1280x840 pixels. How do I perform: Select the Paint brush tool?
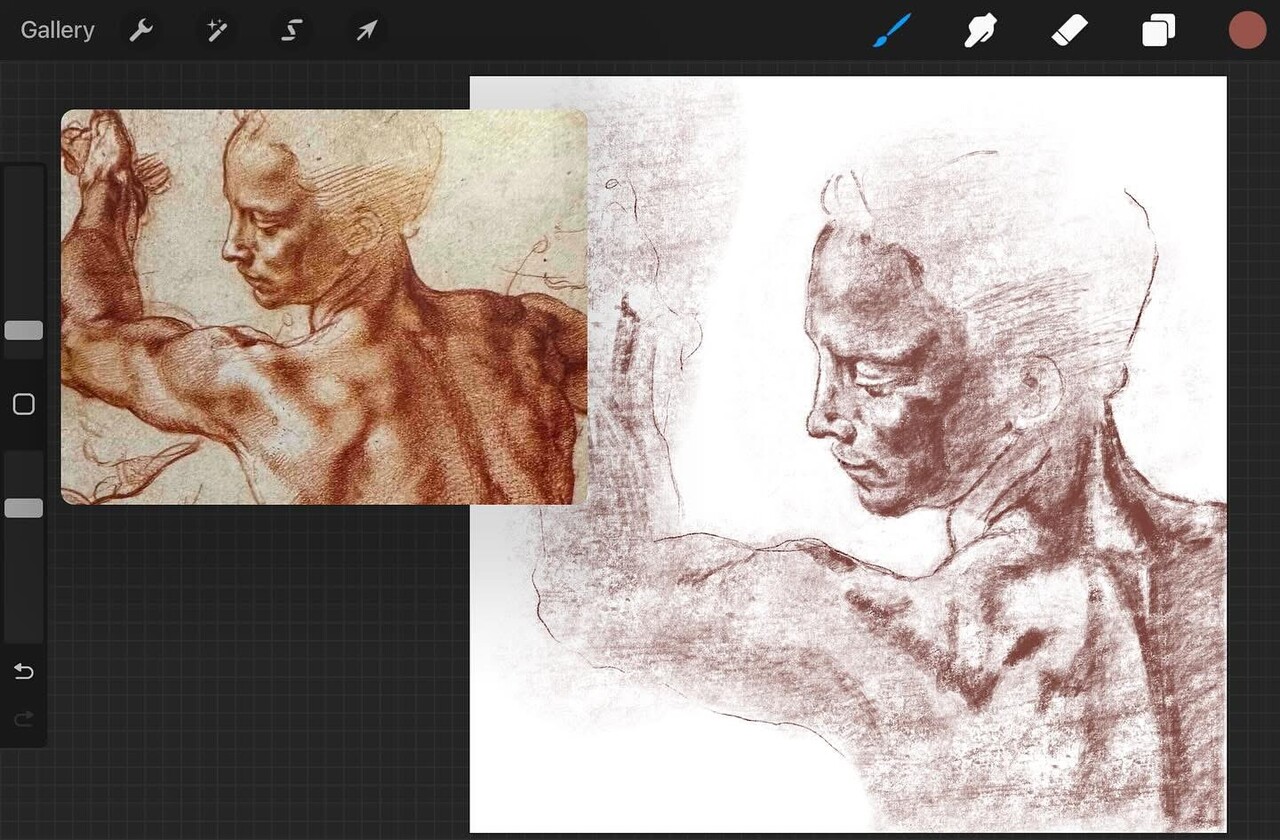pos(892,30)
